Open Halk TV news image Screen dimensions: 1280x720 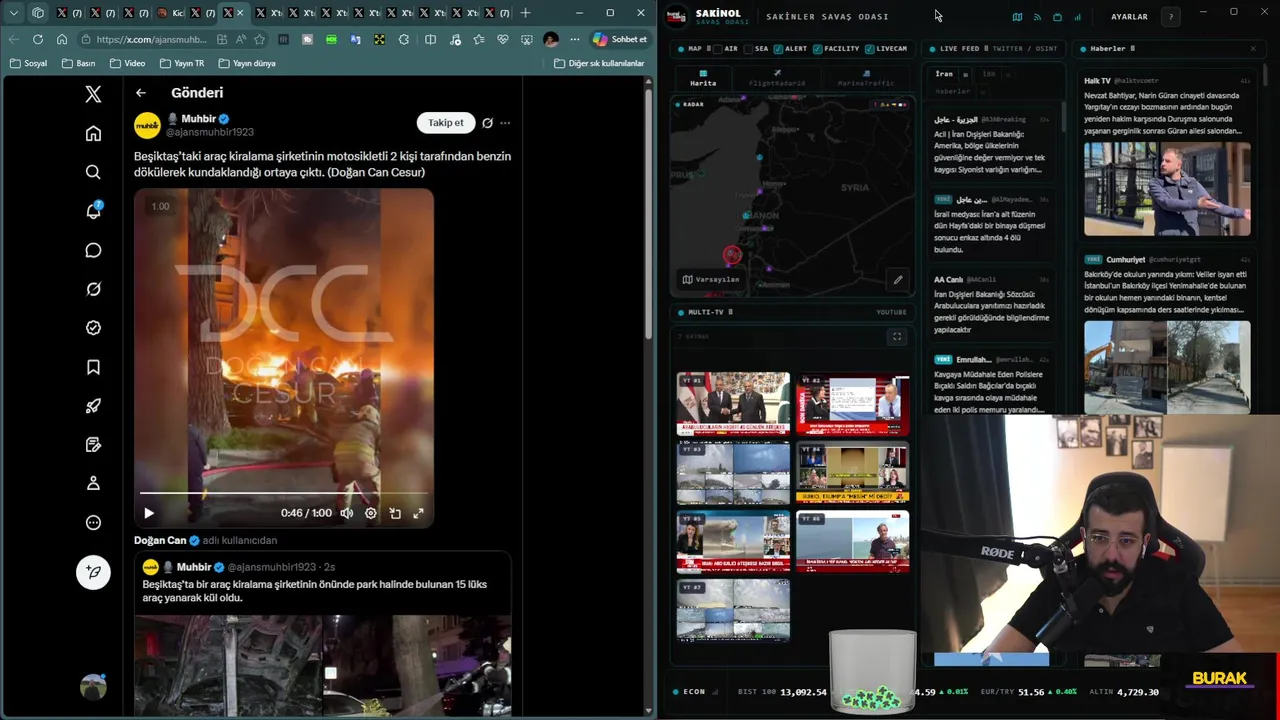pyautogui.click(x=1167, y=189)
